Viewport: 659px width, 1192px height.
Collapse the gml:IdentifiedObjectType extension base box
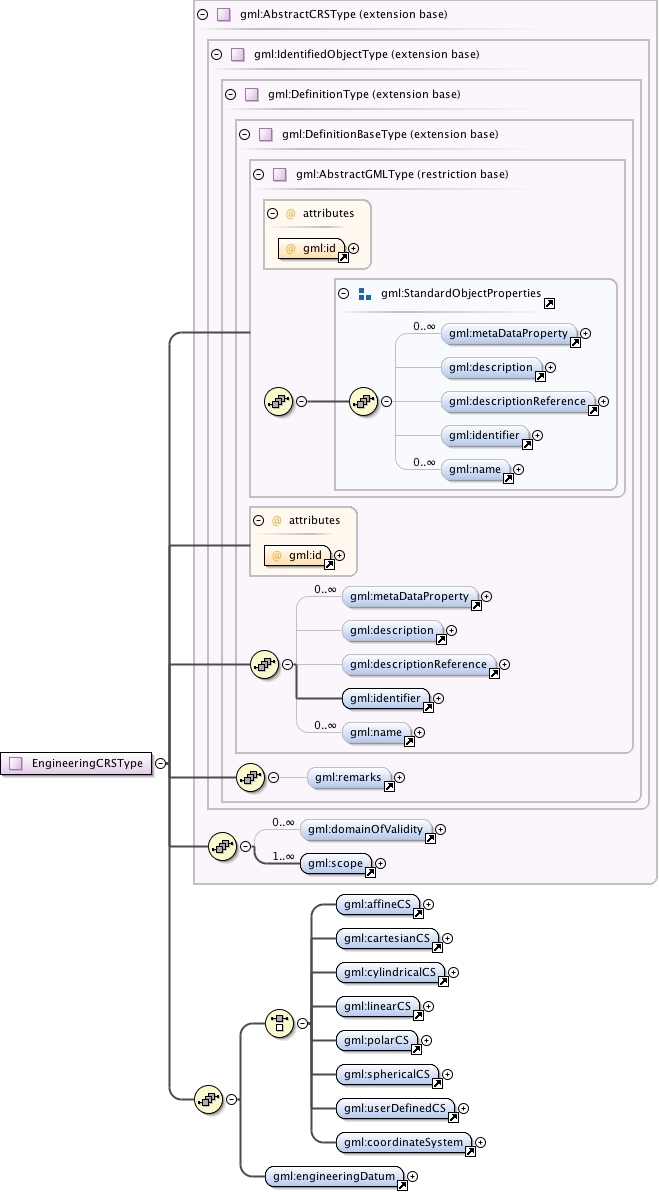click(x=217, y=55)
